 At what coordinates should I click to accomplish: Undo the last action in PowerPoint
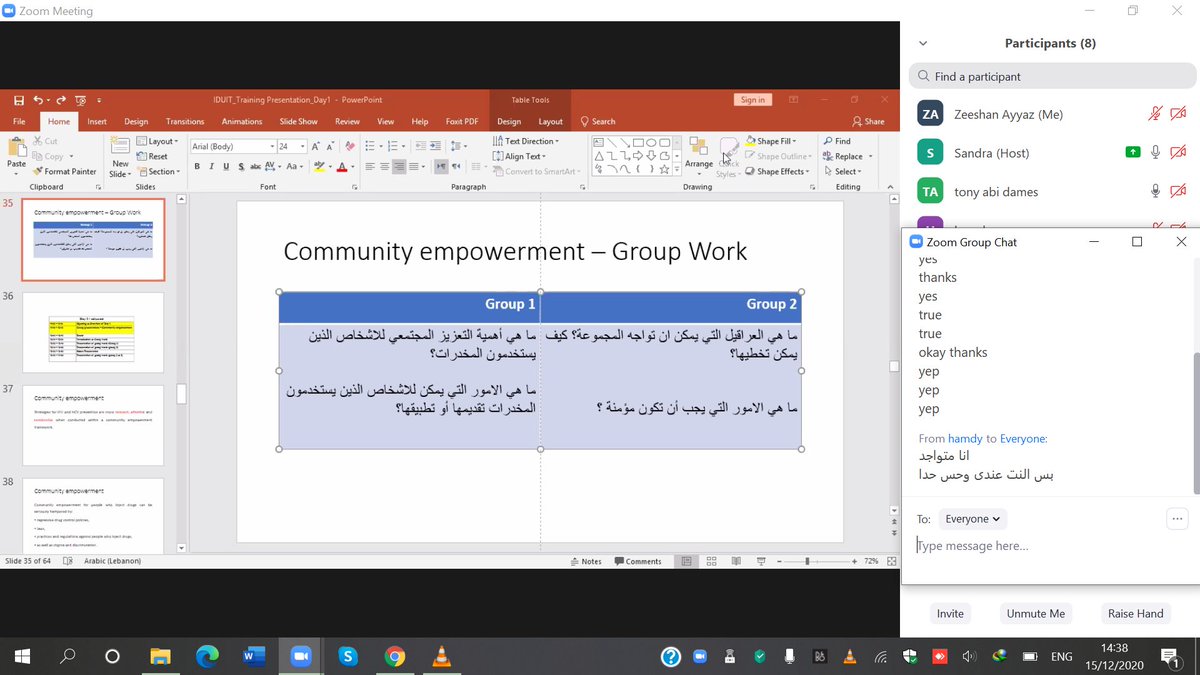[x=39, y=100]
